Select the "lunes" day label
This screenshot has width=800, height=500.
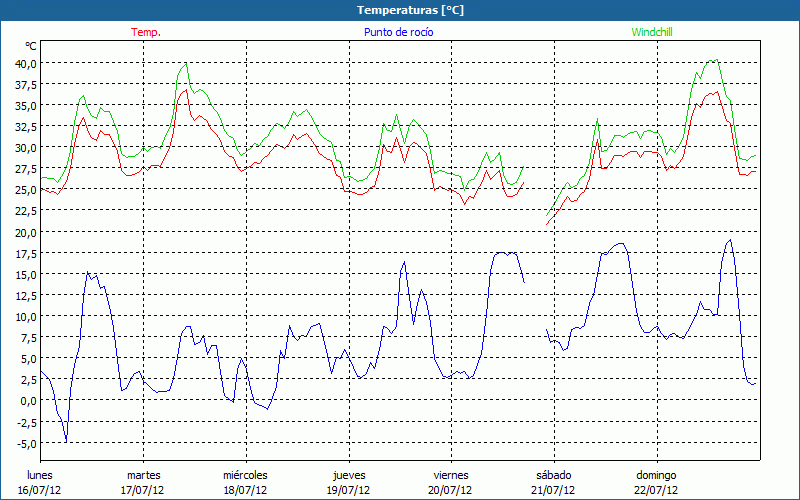pyautogui.click(x=40, y=475)
